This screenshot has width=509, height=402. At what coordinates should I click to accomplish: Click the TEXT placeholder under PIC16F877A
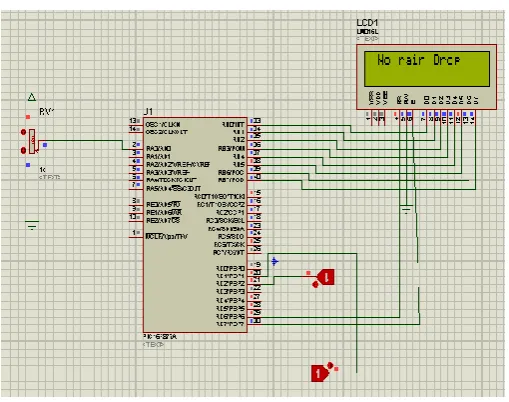click(x=154, y=344)
